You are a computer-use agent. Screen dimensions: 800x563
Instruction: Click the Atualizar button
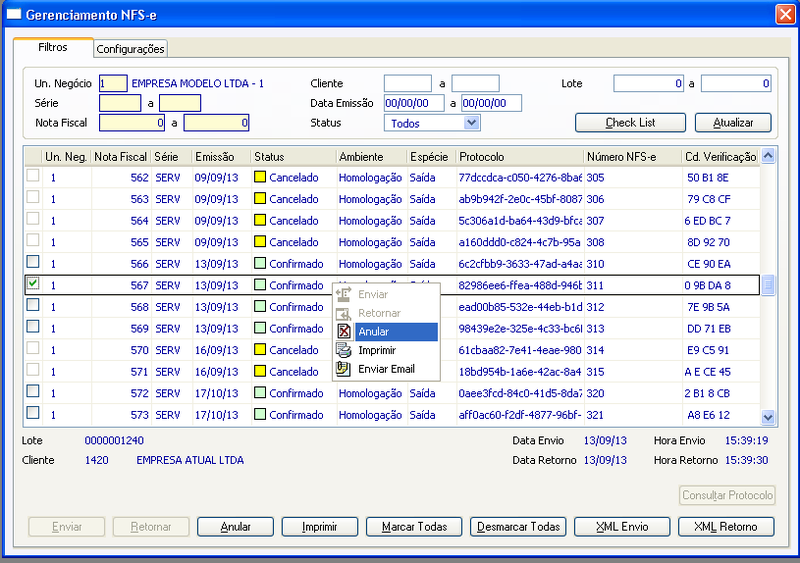[x=733, y=123]
